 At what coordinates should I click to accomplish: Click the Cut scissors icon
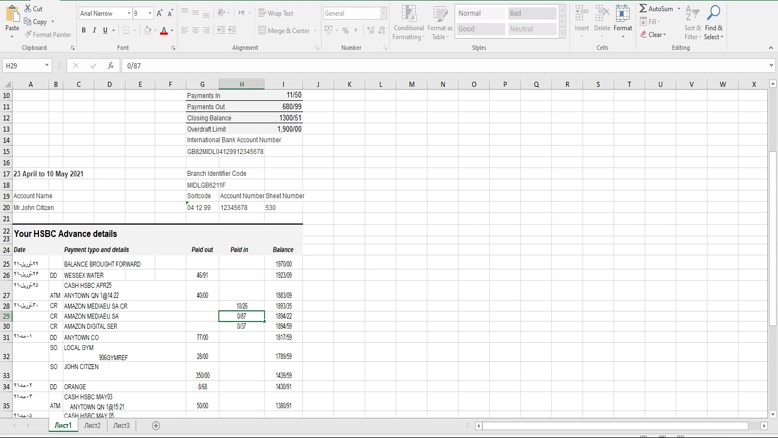click(28, 9)
